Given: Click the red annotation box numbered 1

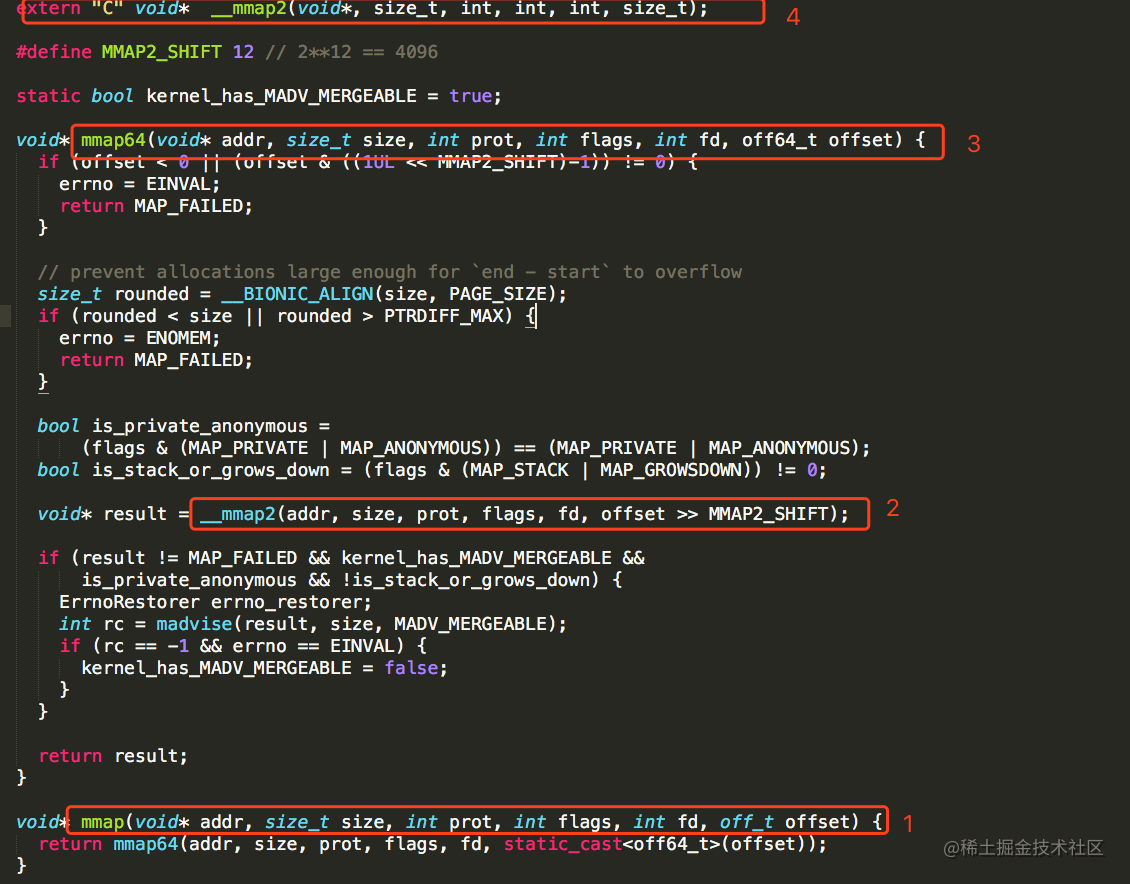Looking at the screenshot, I should (907, 823).
